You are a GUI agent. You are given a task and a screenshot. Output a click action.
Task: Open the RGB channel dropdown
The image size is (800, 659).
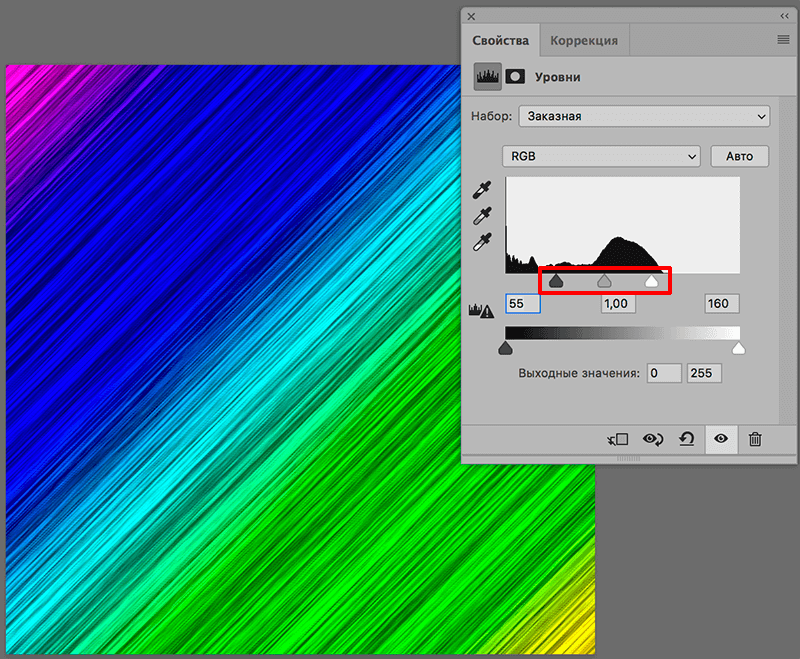(x=601, y=156)
